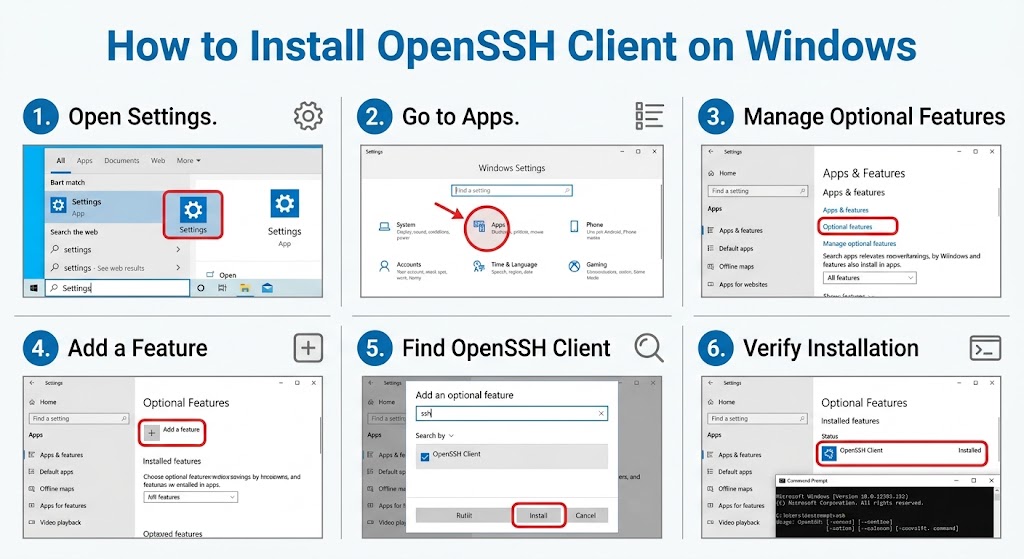Click the Install button
Viewport: 1024px width, 559px height.
(x=539, y=515)
